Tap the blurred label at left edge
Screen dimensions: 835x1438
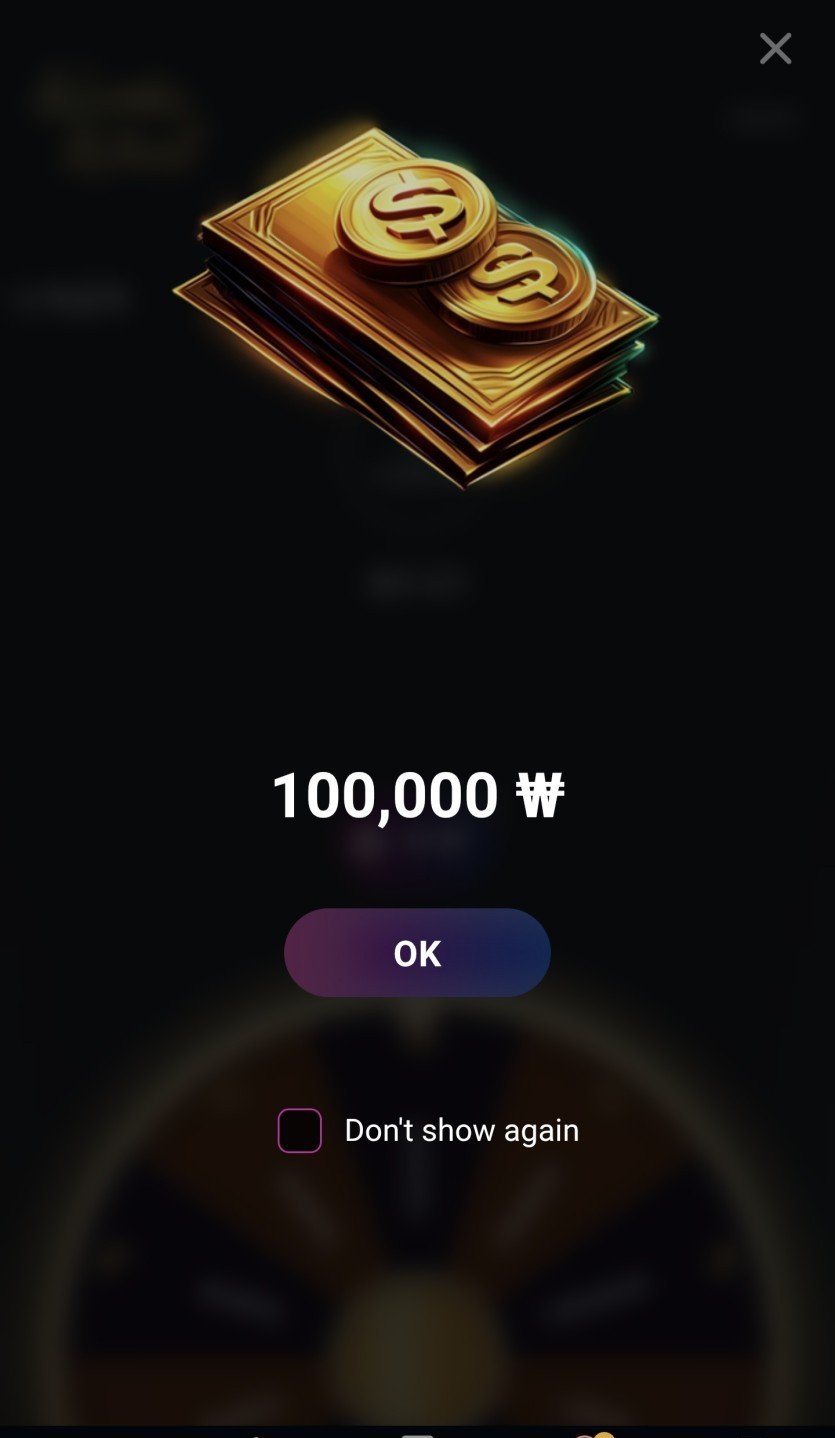(70, 297)
